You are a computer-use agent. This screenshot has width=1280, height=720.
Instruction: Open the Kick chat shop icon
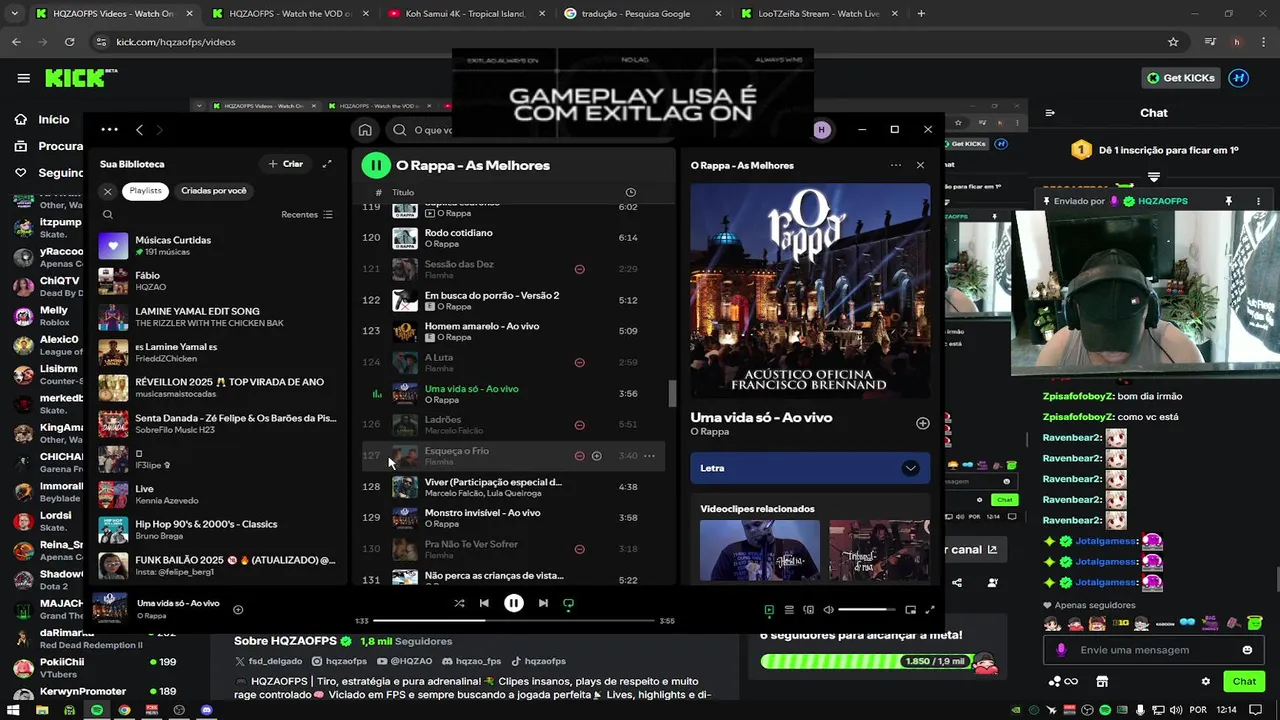[x=1102, y=681]
